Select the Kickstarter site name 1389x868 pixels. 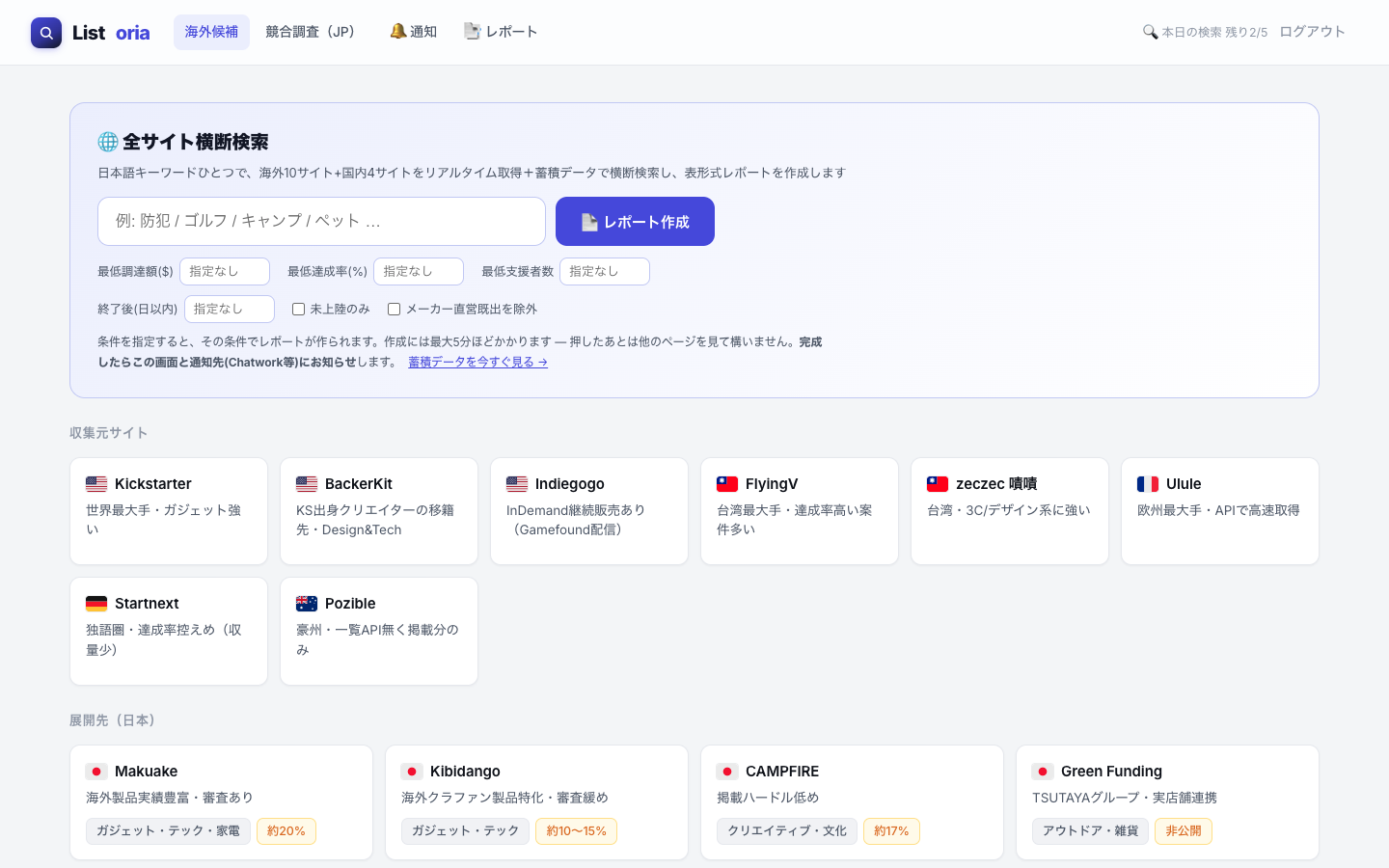click(152, 484)
